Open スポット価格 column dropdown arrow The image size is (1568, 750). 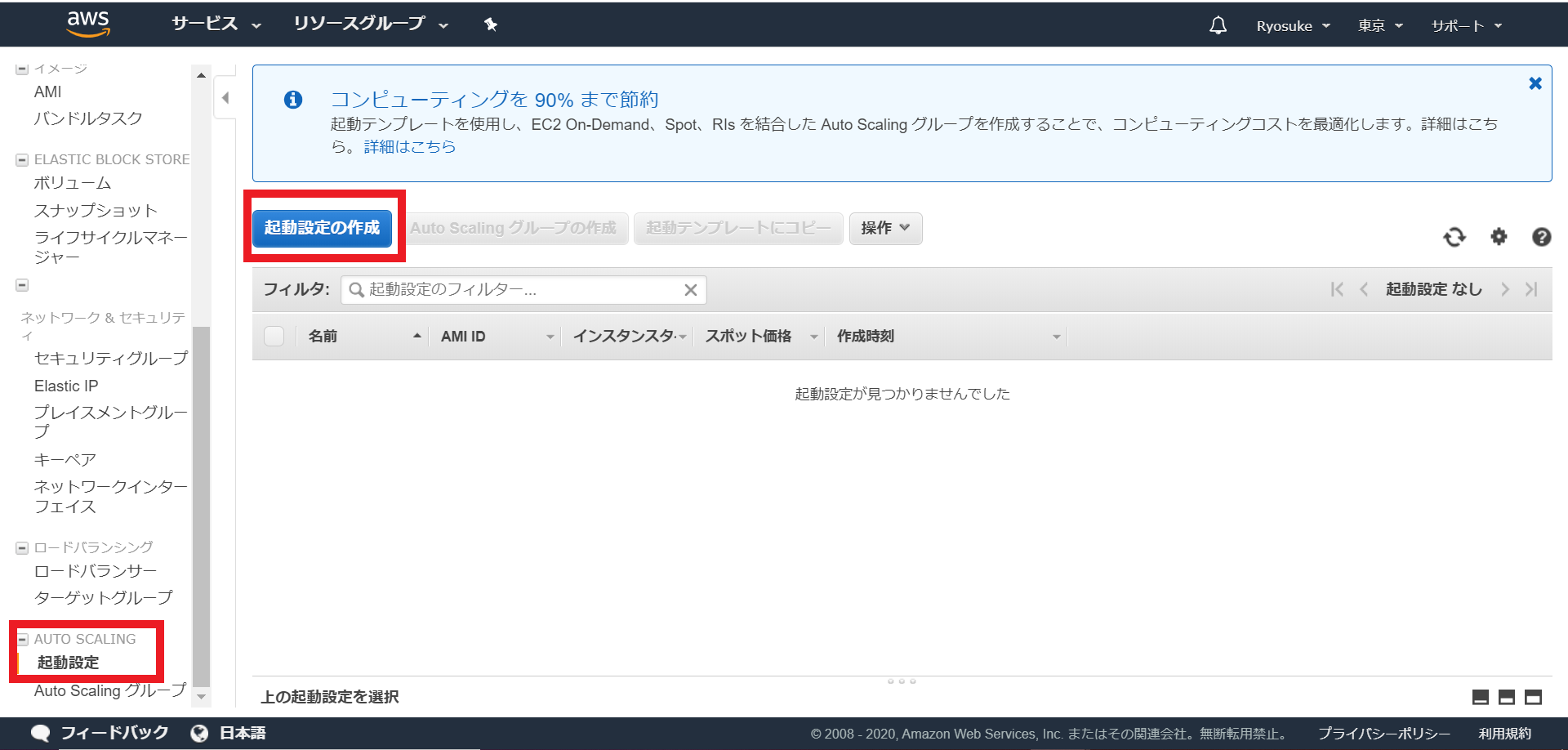pos(813,337)
